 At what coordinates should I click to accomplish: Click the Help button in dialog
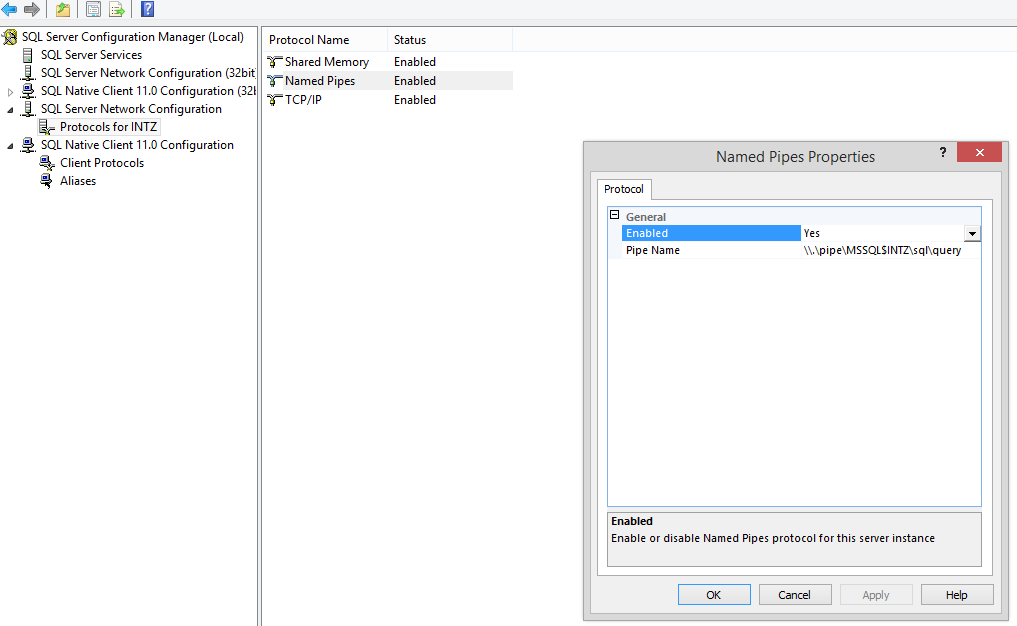click(x=957, y=595)
